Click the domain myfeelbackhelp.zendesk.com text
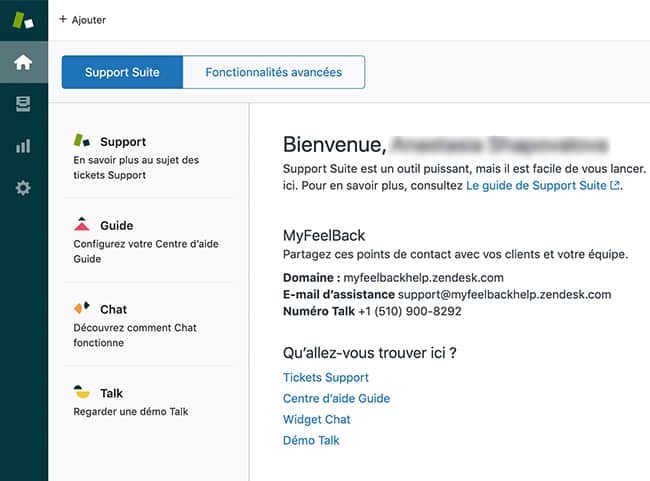 (424, 277)
